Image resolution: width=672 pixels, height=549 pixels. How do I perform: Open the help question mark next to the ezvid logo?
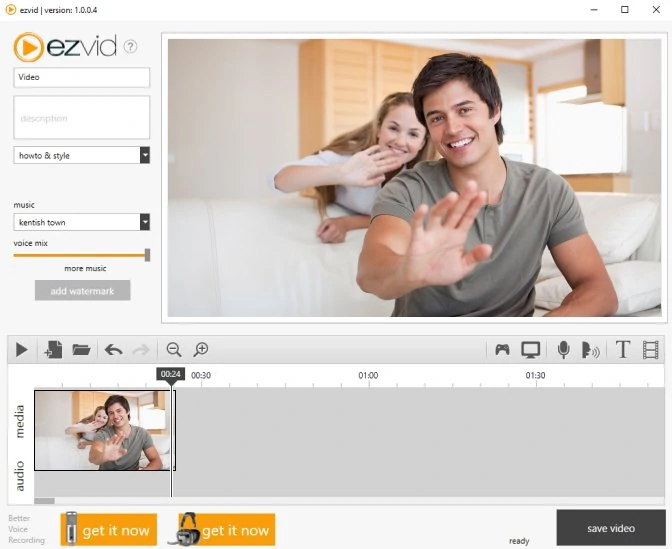coord(130,46)
